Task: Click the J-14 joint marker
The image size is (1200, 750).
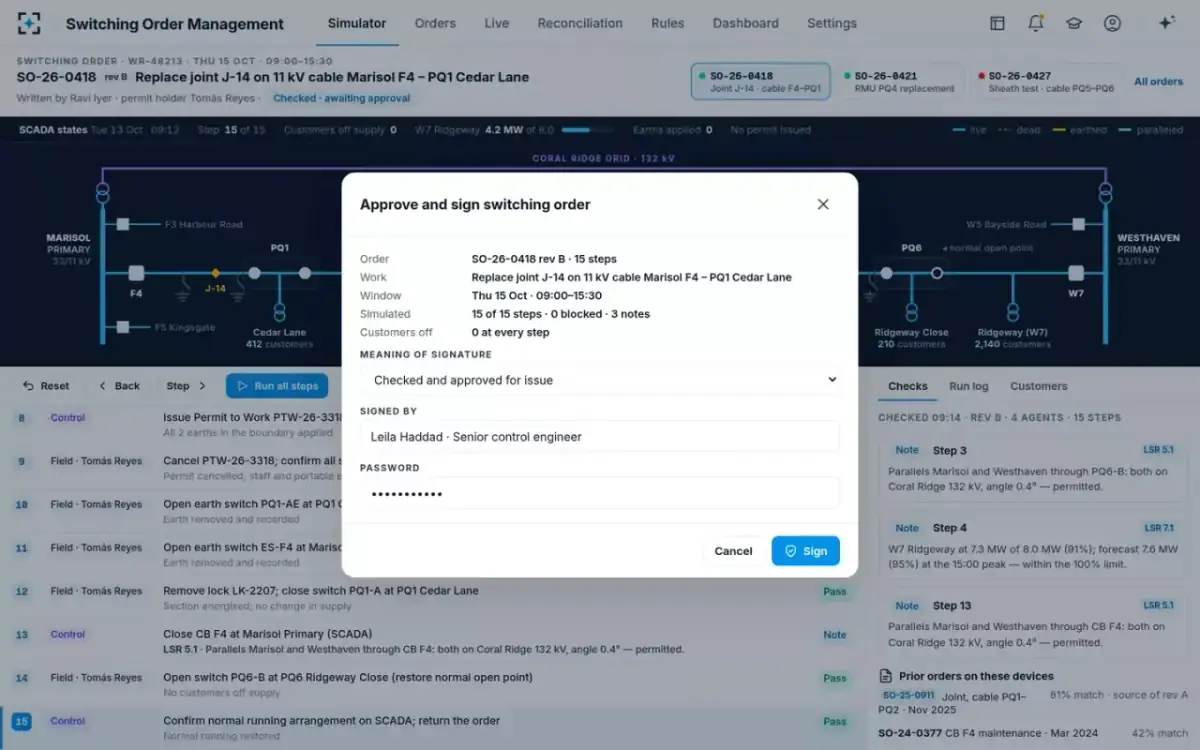Action: (215, 273)
